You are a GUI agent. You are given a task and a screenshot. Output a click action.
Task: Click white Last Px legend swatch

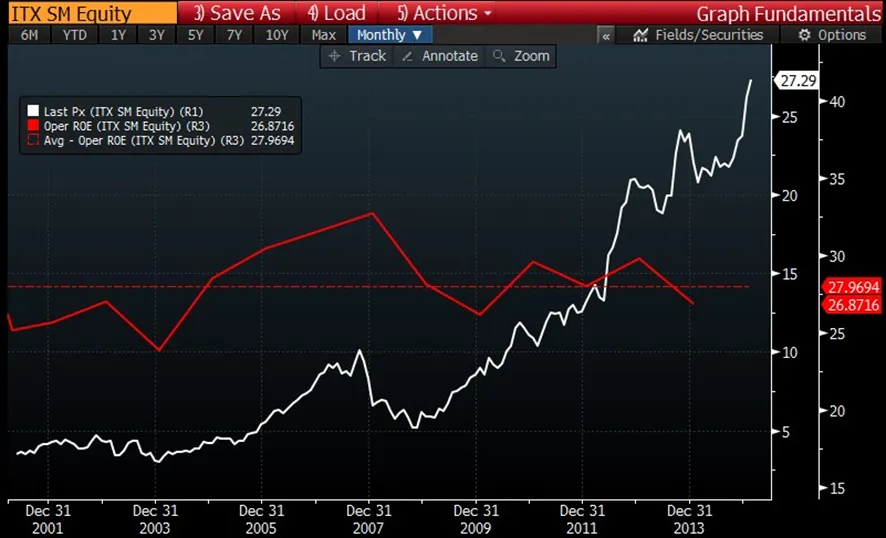tap(33, 110)
